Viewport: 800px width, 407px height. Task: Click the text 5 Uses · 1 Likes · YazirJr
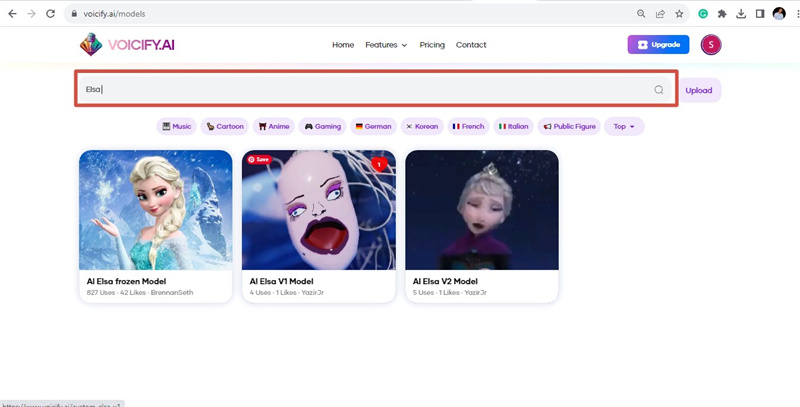coord(449,293)
